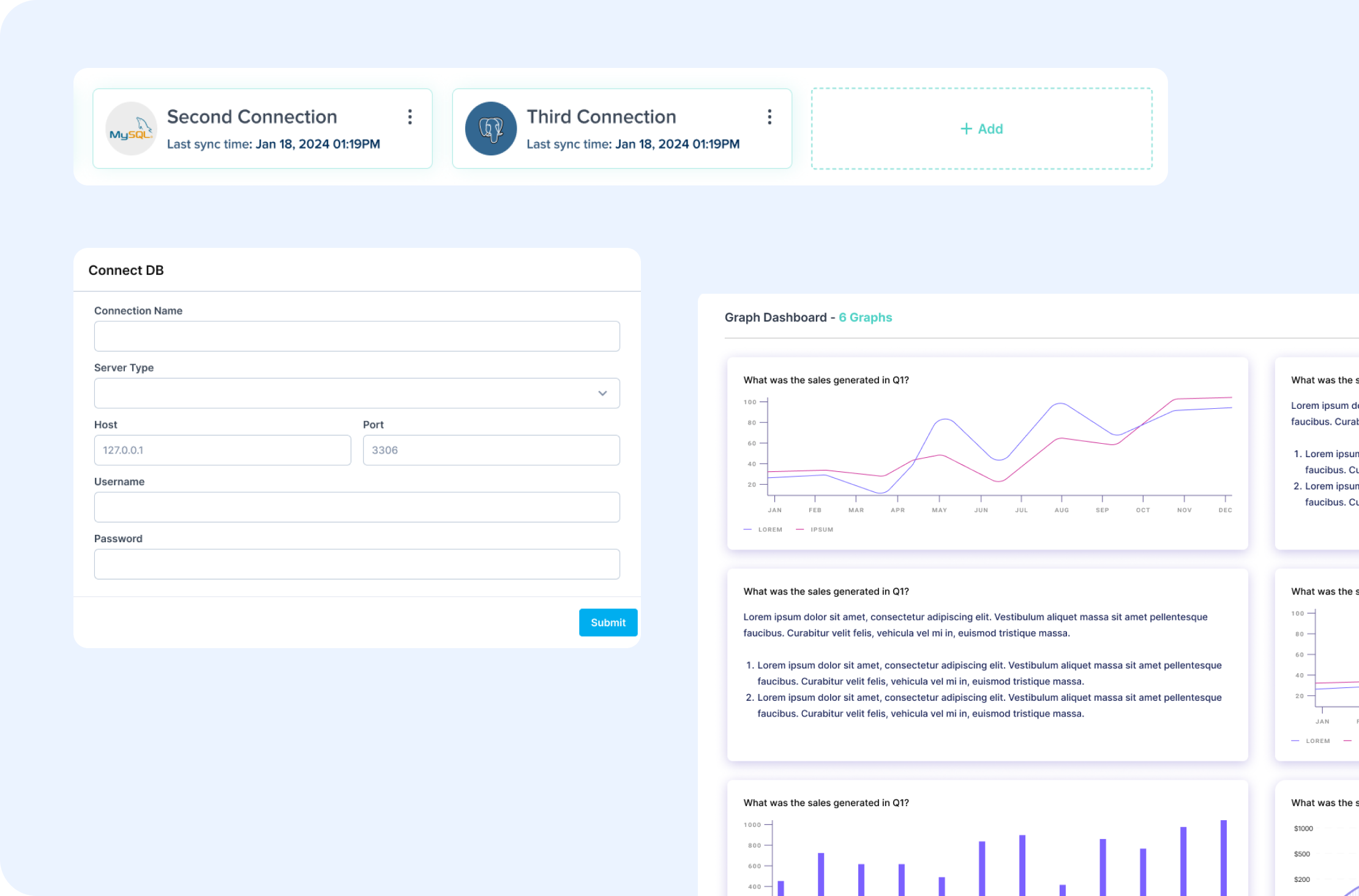This screenshot has width=1359, height=896.
Task: Click the text card question title
Action: click(x=826, y=591)
